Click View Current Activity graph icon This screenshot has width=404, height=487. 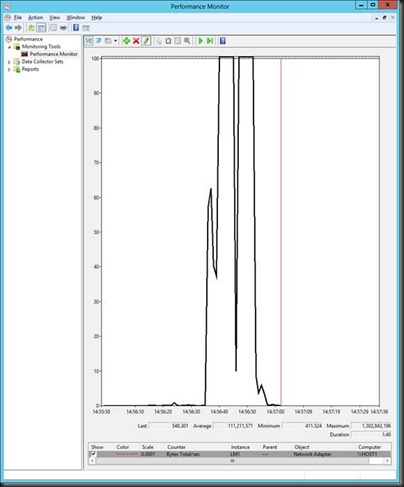[89, 41]
